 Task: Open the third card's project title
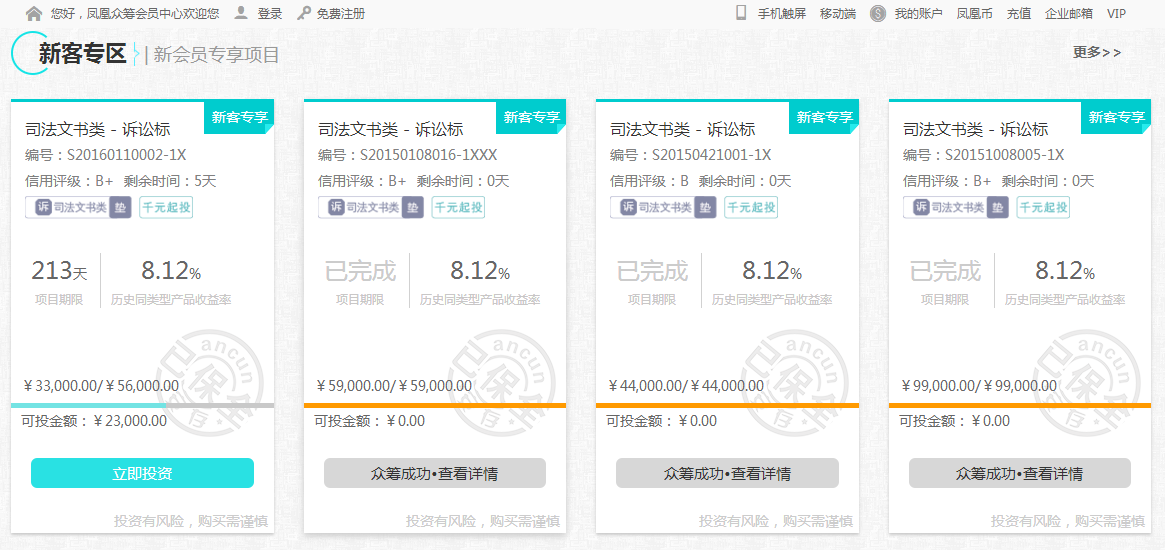click(683, 129)
